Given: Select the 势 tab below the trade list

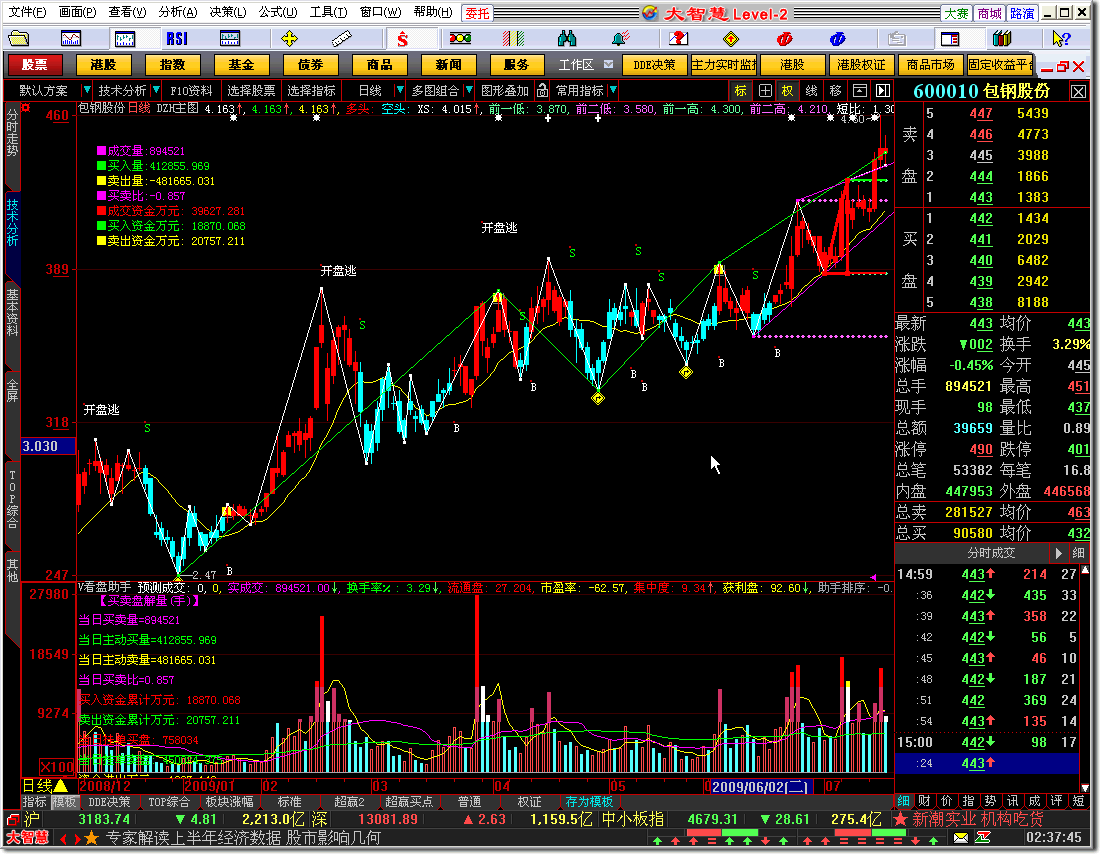Looking at the screenshot, I should tap(990, 801).
